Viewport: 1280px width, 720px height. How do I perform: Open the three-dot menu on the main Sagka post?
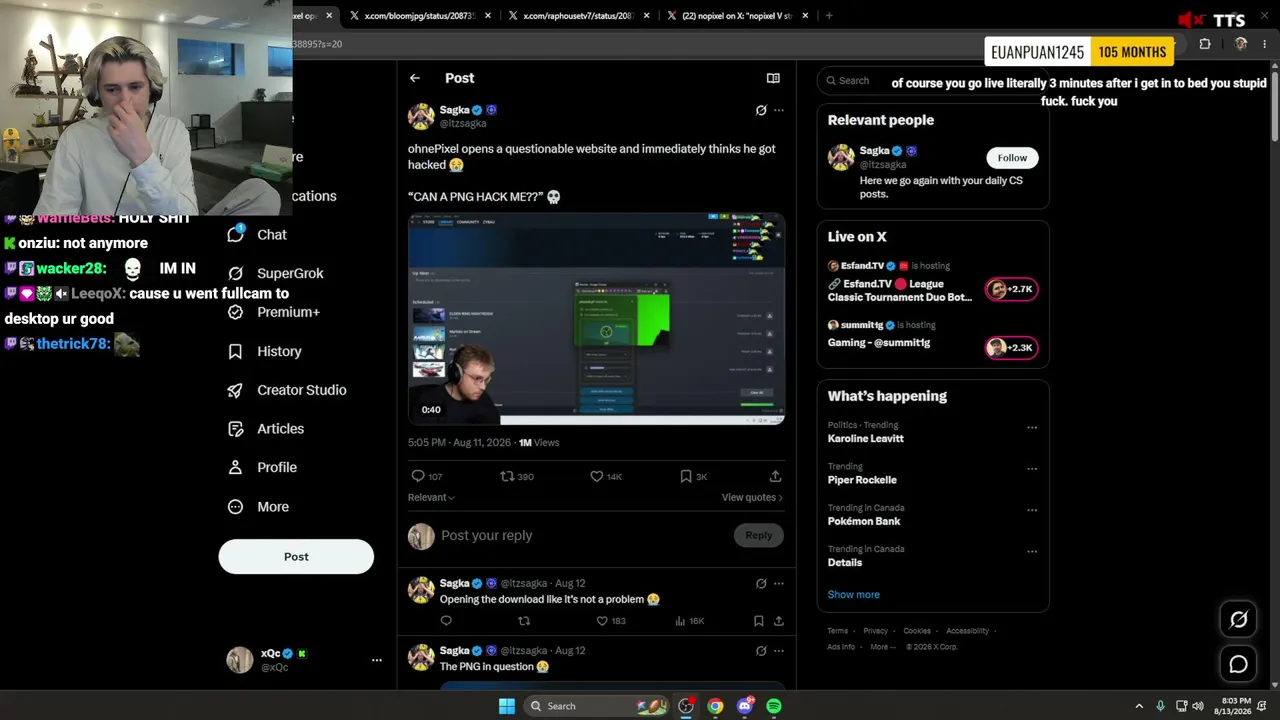(x=779, y=110)
